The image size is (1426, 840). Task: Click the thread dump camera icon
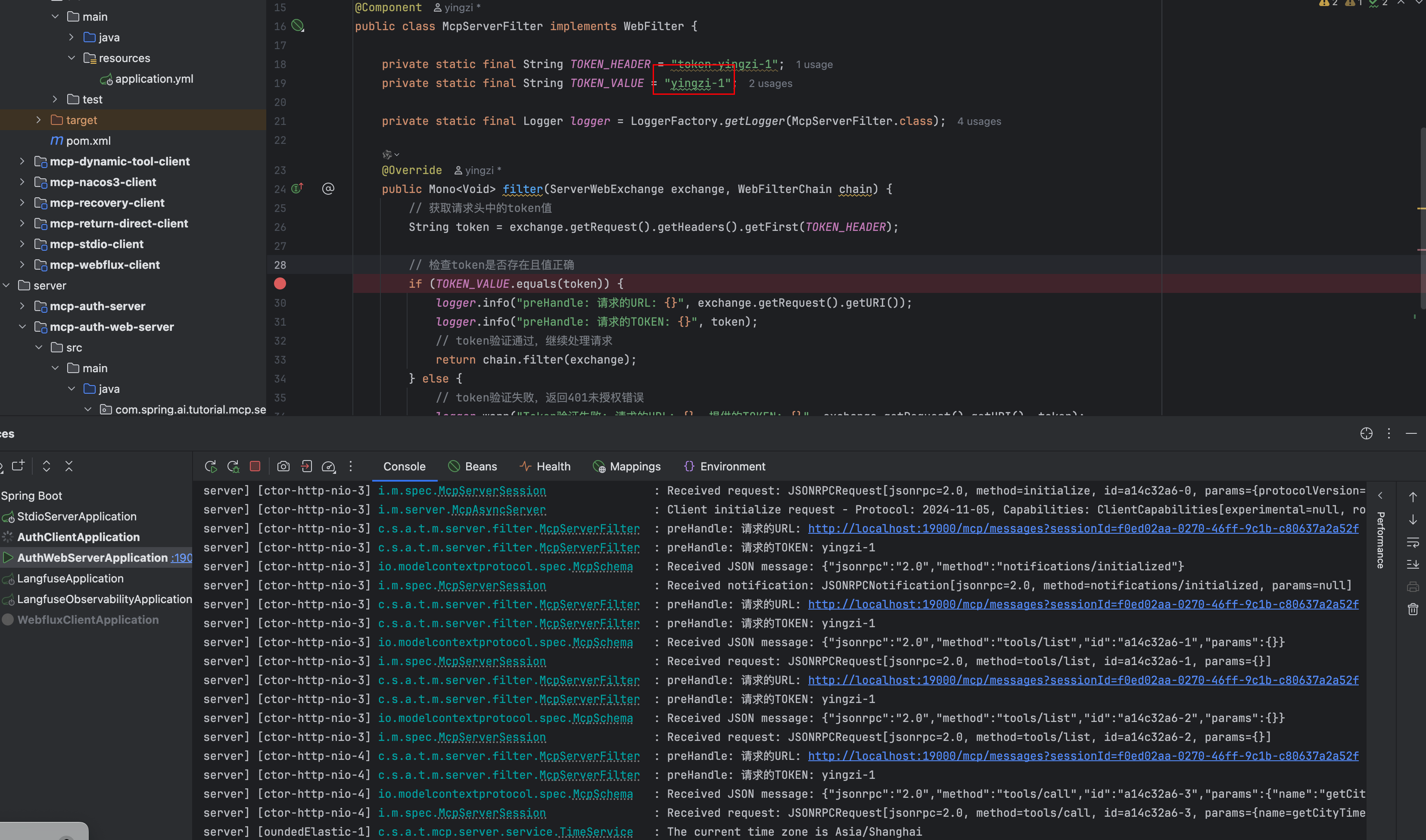[x=283, y=466]
